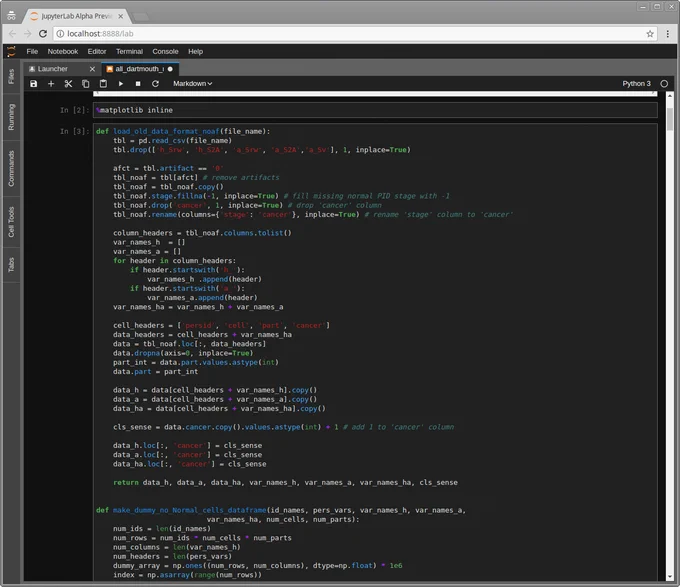Select the In [2] cell prompt
The width and height of the screenshot is (680, 587).
click(x=74, y=110)
